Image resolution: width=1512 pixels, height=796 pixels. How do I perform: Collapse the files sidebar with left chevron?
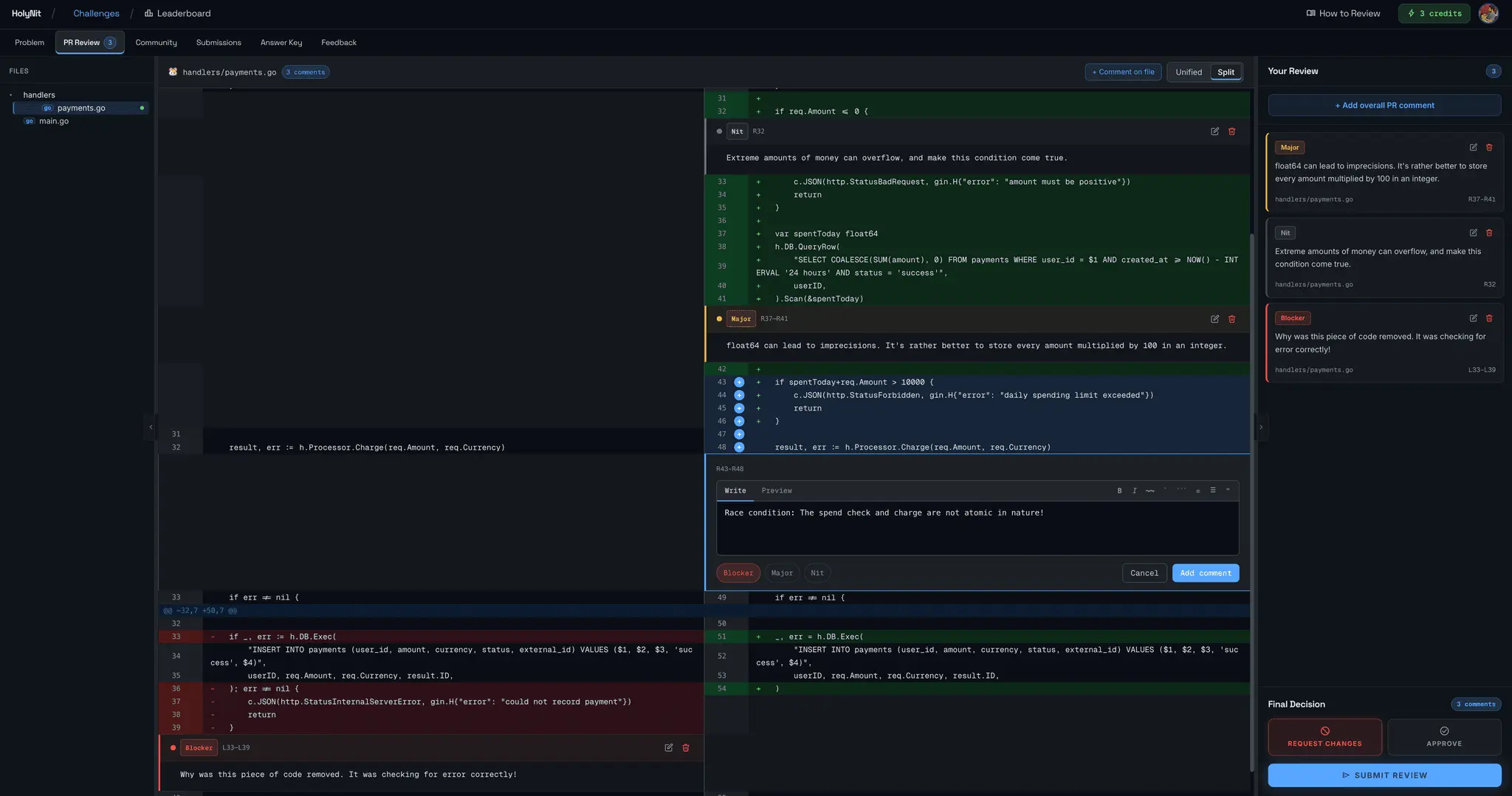point(151,427)
